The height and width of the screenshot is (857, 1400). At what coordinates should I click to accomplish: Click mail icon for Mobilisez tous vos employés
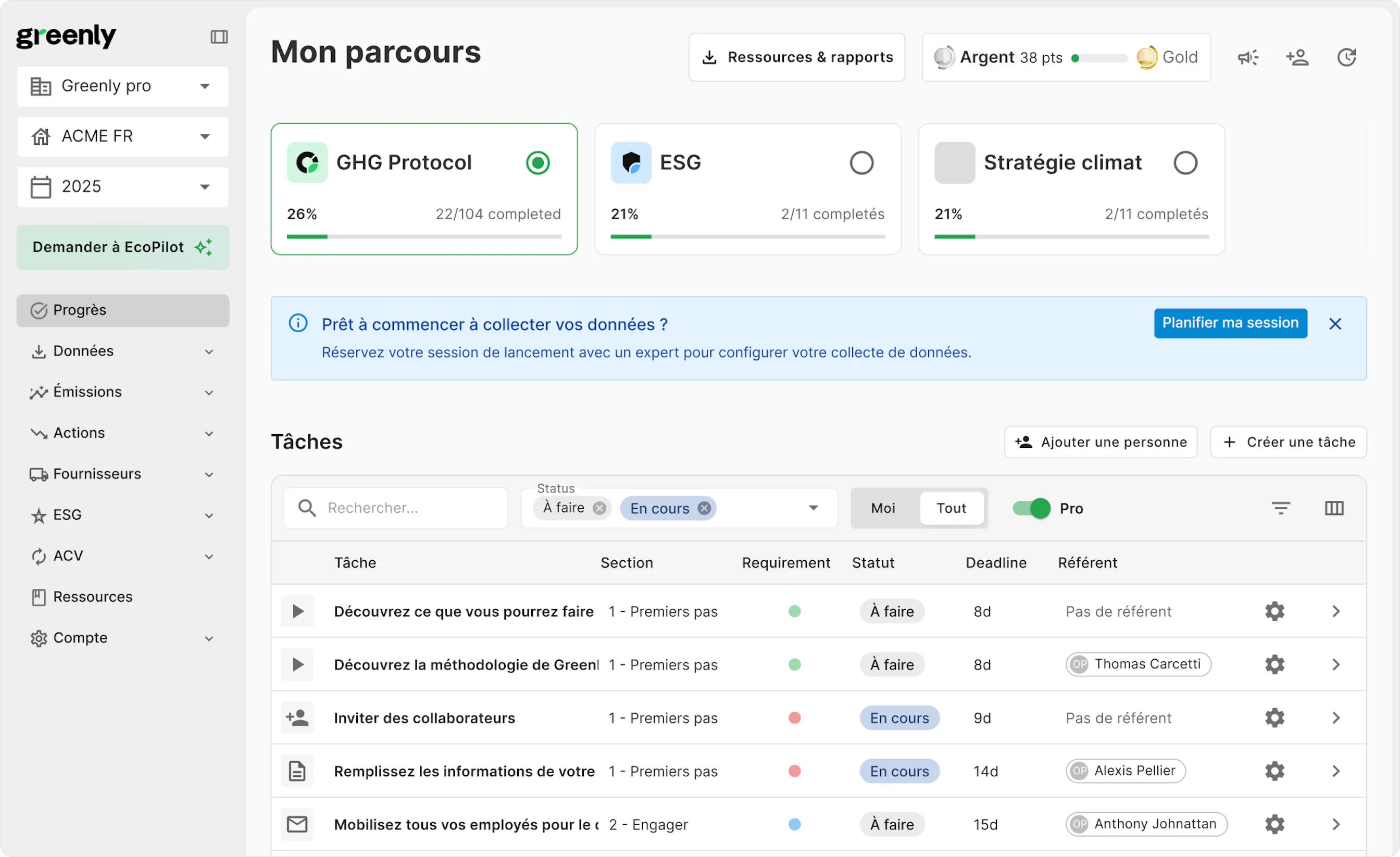pyautogui.click(x=297, y=824)
